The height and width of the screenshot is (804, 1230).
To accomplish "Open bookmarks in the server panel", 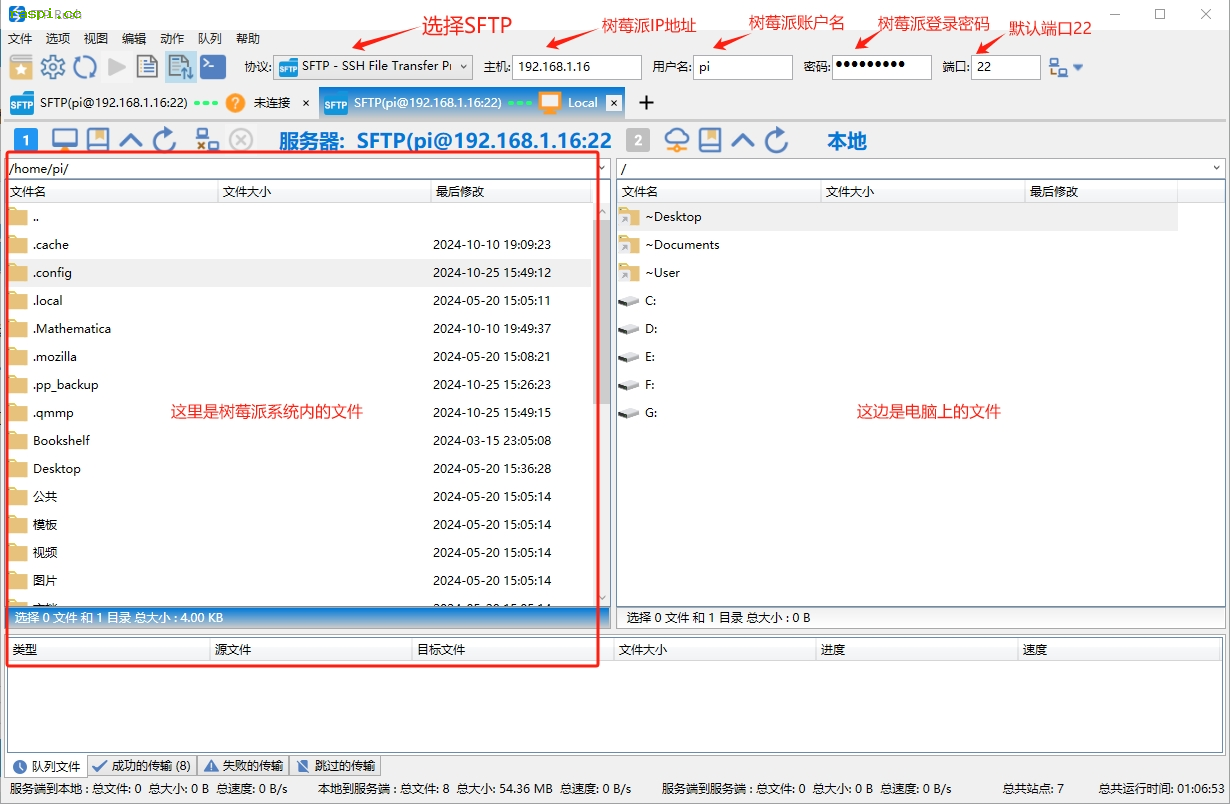I will [x=97, y=140].
